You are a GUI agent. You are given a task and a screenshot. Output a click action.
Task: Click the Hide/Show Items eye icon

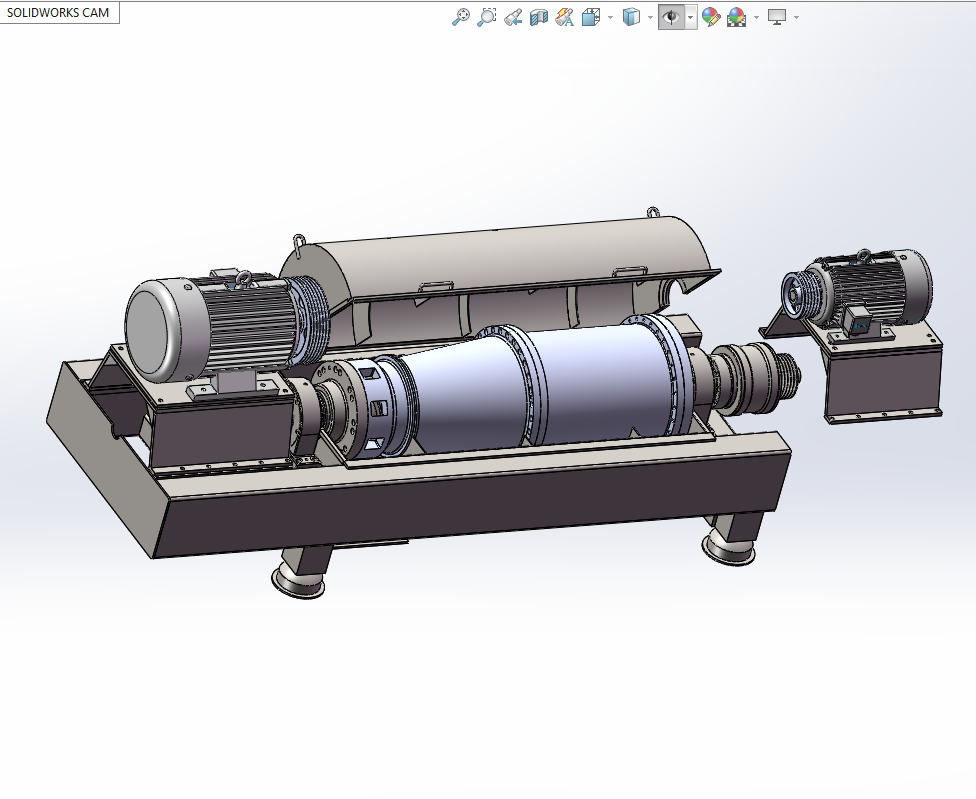pyautogui.click(x=671, y=16)
